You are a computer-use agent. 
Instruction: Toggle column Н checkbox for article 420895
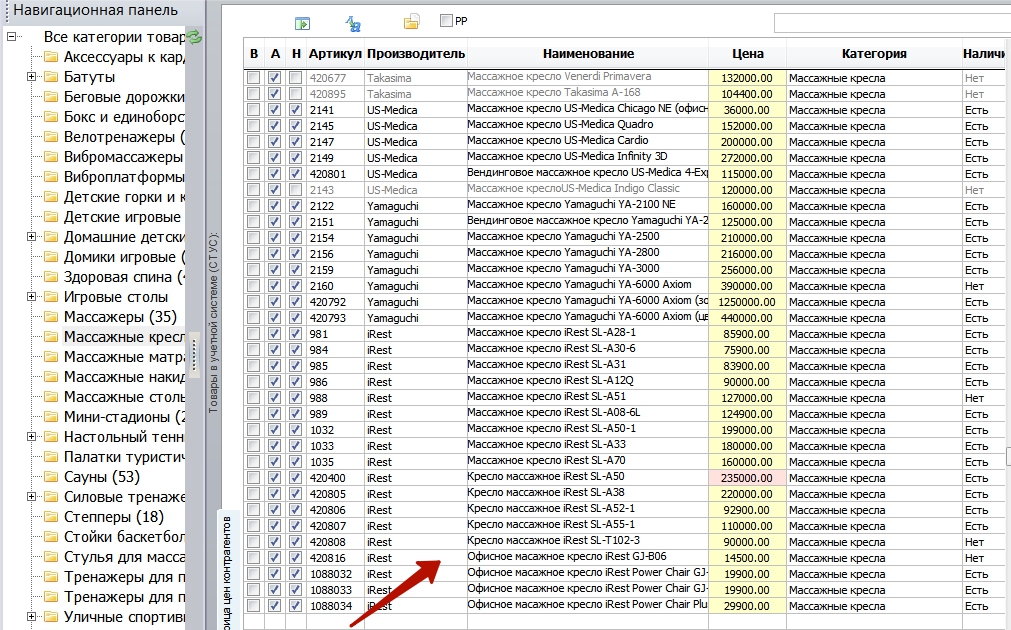coord(295,94)
